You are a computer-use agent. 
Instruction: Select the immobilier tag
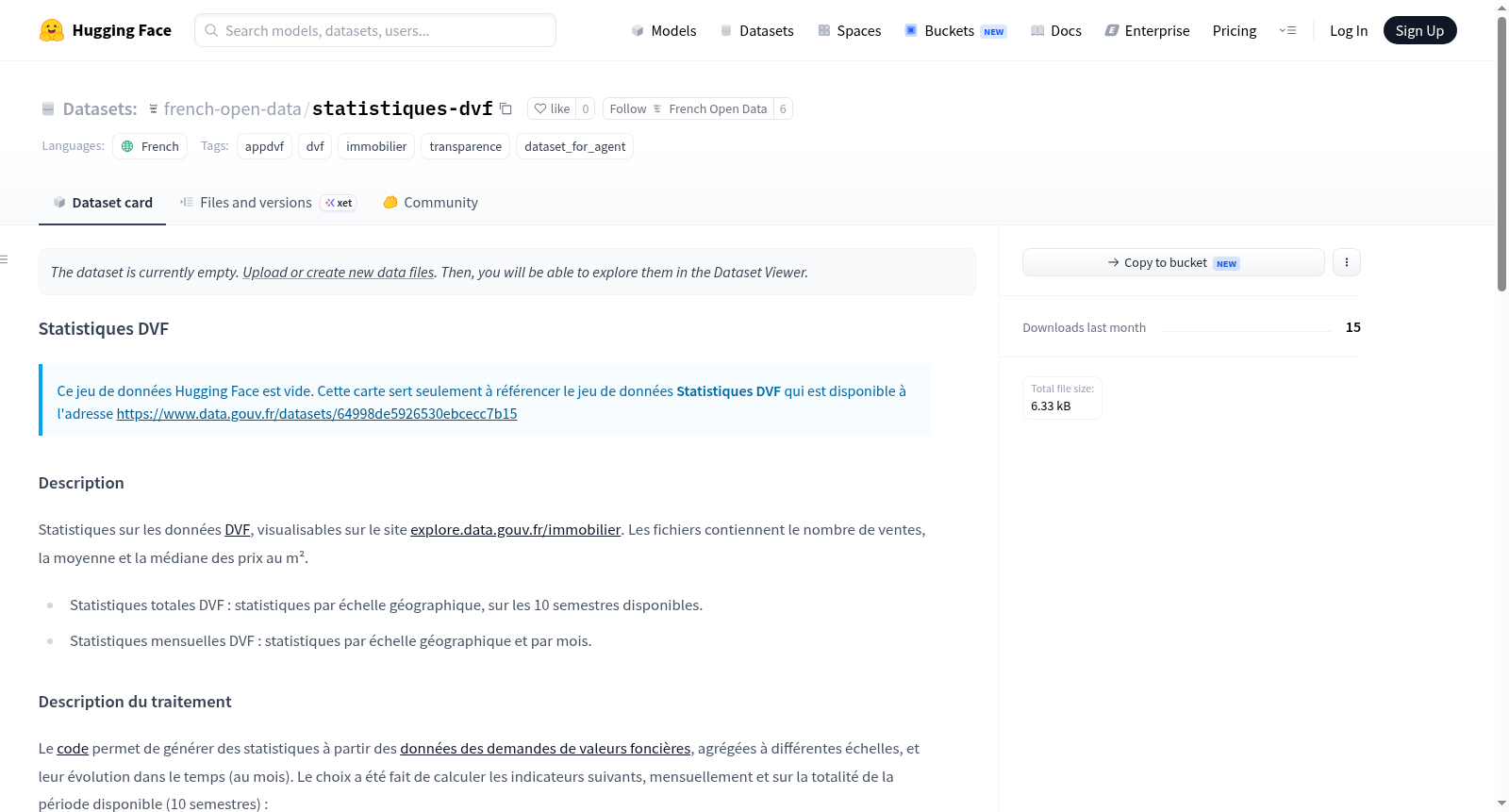point(376,146)
